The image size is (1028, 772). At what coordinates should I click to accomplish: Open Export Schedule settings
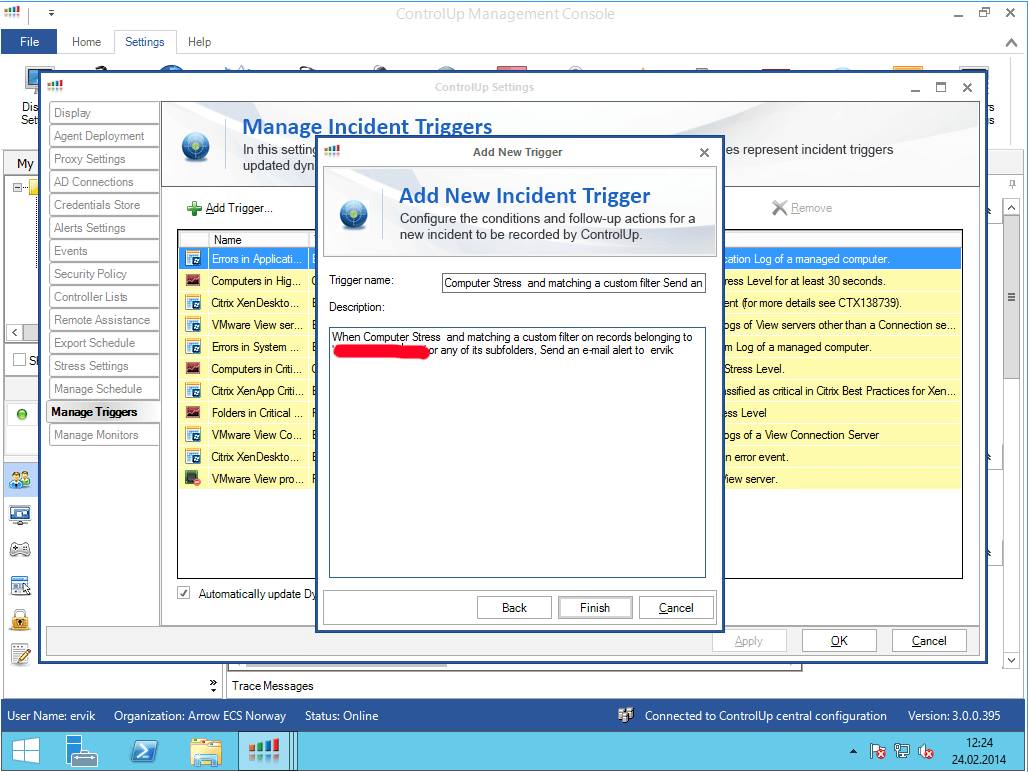104,342
